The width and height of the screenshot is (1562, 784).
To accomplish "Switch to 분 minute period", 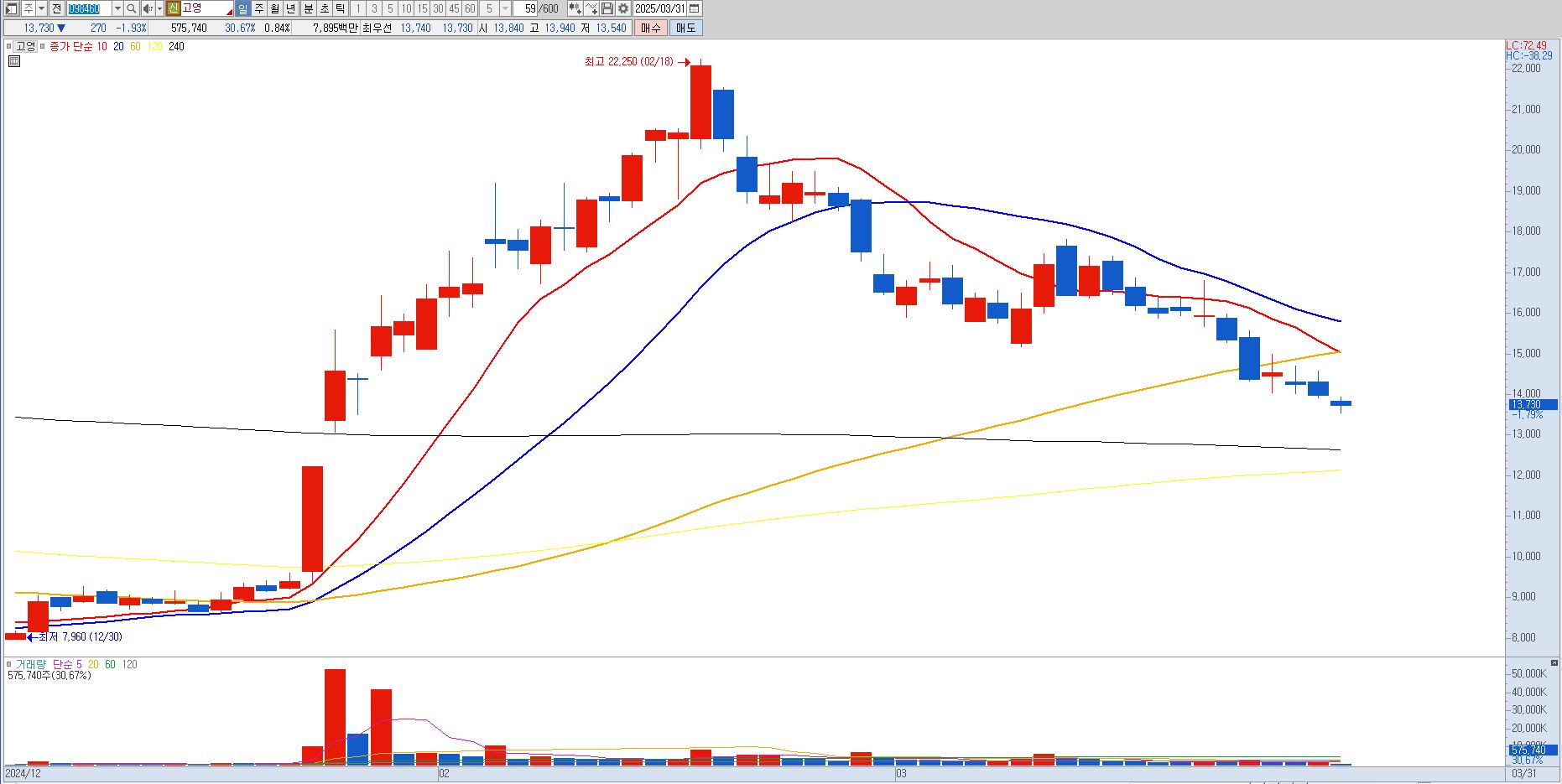I will (309, 8).
